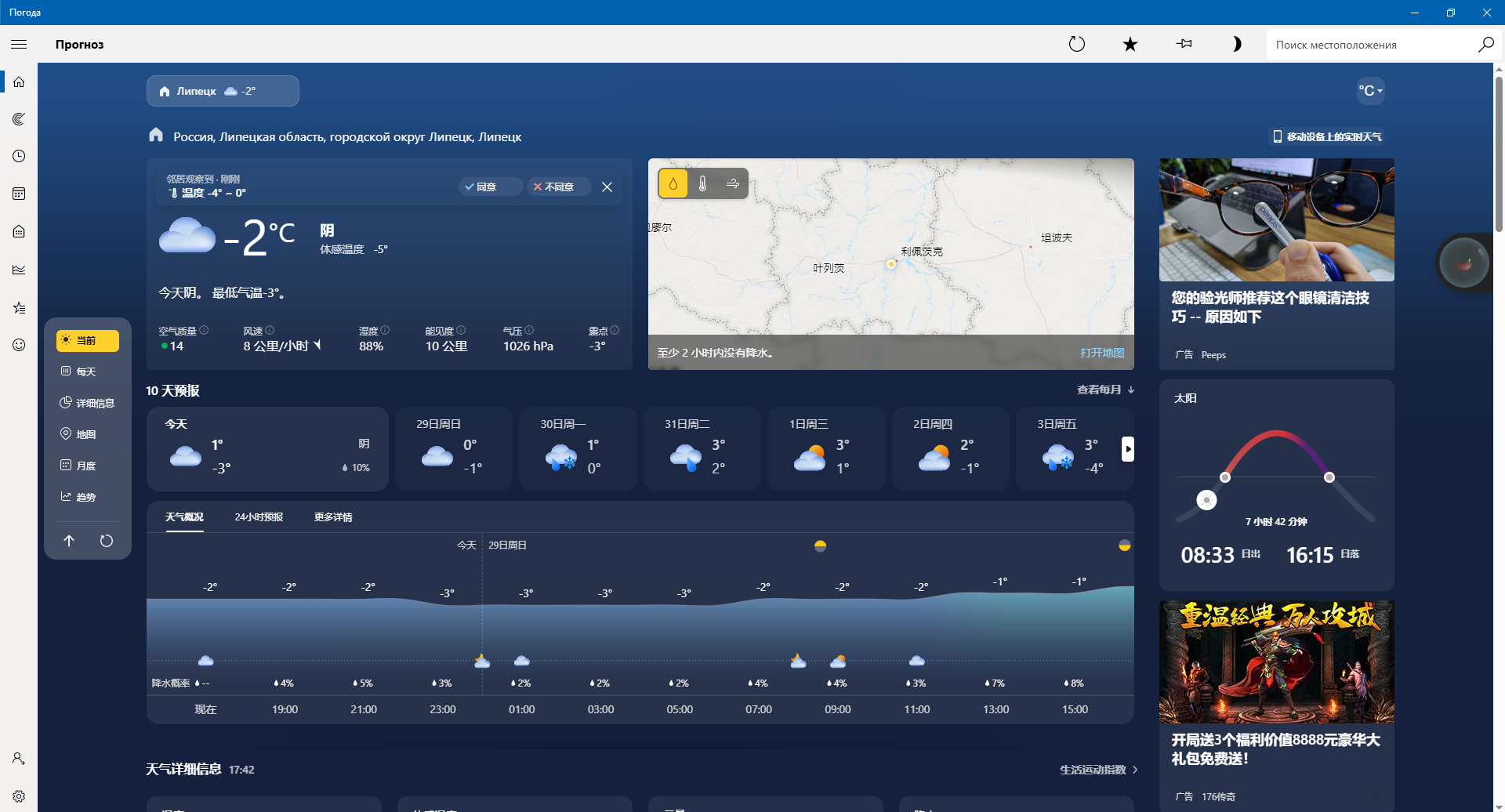Select the 31日周二 forecast card
Screen dimensions: 1505x812
(x=702, y=448)
